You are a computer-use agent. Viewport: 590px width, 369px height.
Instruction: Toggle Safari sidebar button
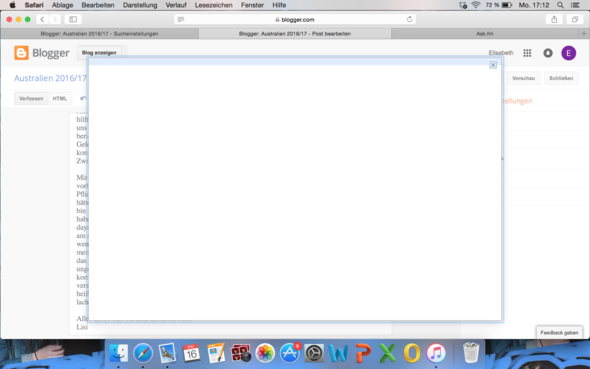click(73, 19)
